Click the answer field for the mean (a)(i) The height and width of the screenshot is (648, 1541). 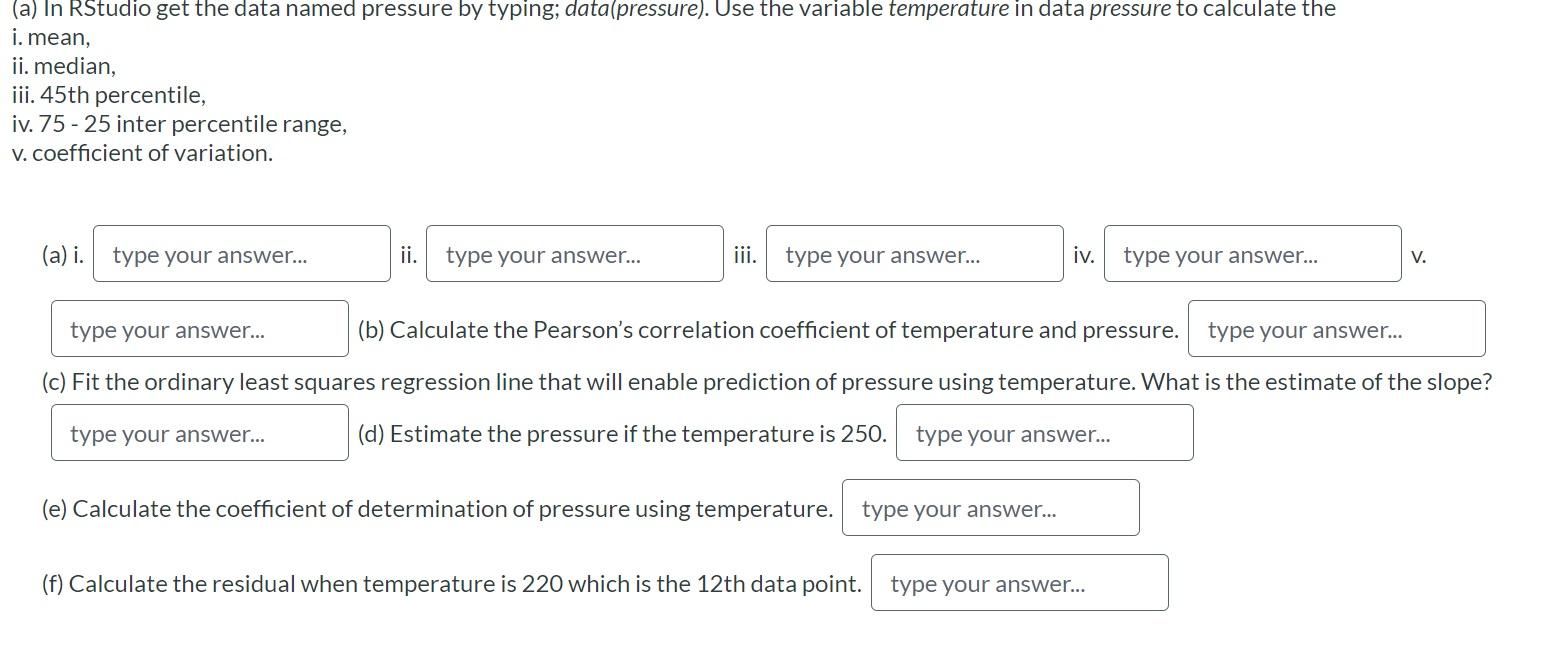tap(240, 254)
